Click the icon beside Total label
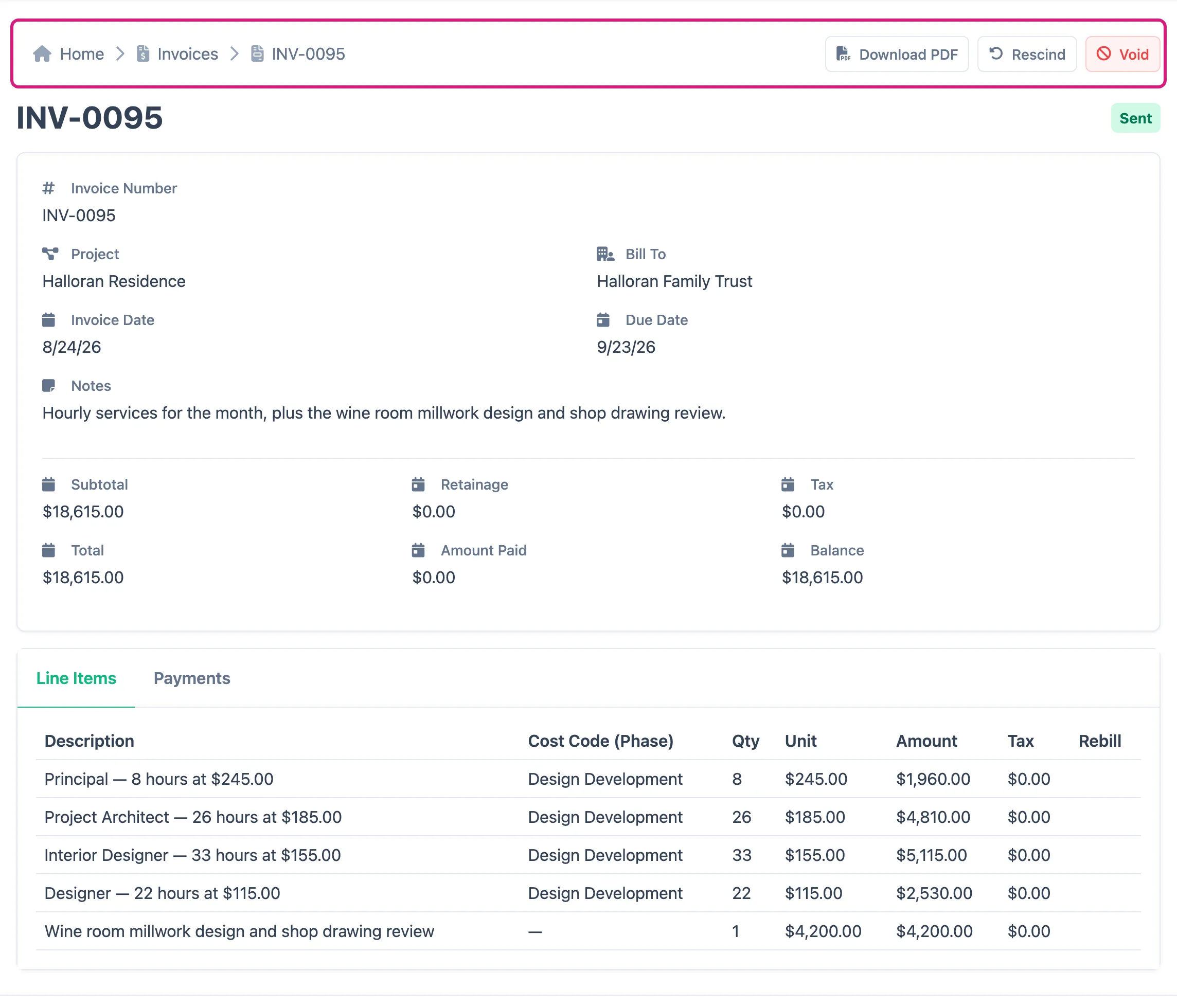The image size is (1177, 1008). tap(49, 550)
